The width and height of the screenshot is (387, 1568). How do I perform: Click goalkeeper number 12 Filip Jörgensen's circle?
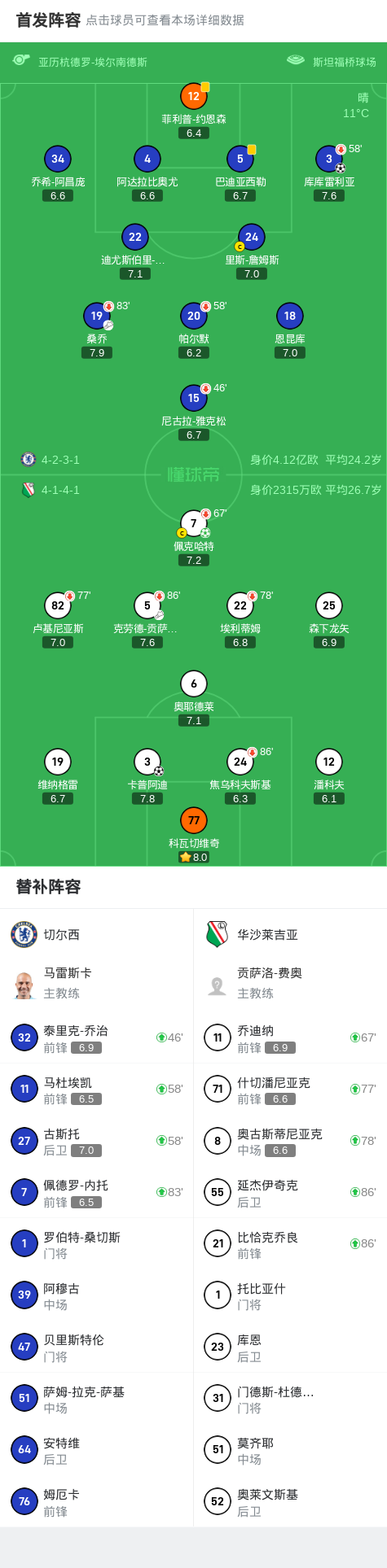[193, 96]
